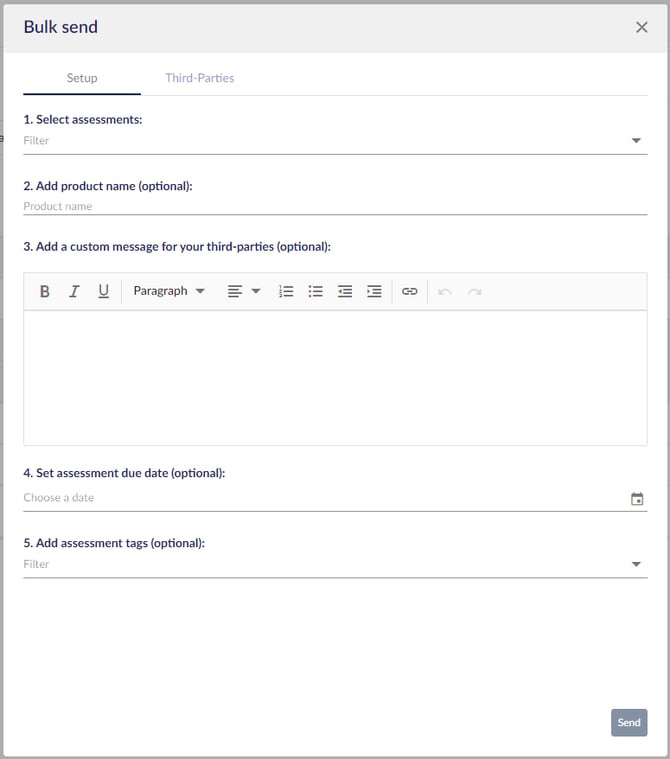Insert a link into the message
The height and width of the screenshot is (759, 670).
tap(410, 291)
